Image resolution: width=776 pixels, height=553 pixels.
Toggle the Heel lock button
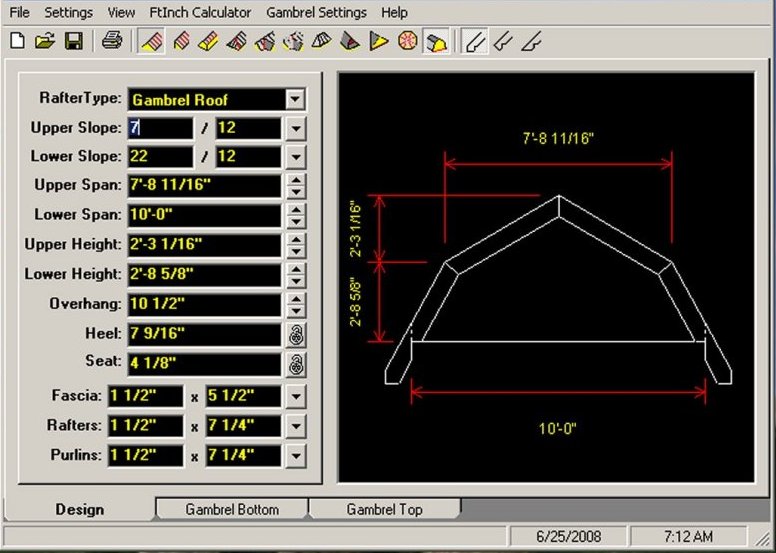tap(296, 335)
